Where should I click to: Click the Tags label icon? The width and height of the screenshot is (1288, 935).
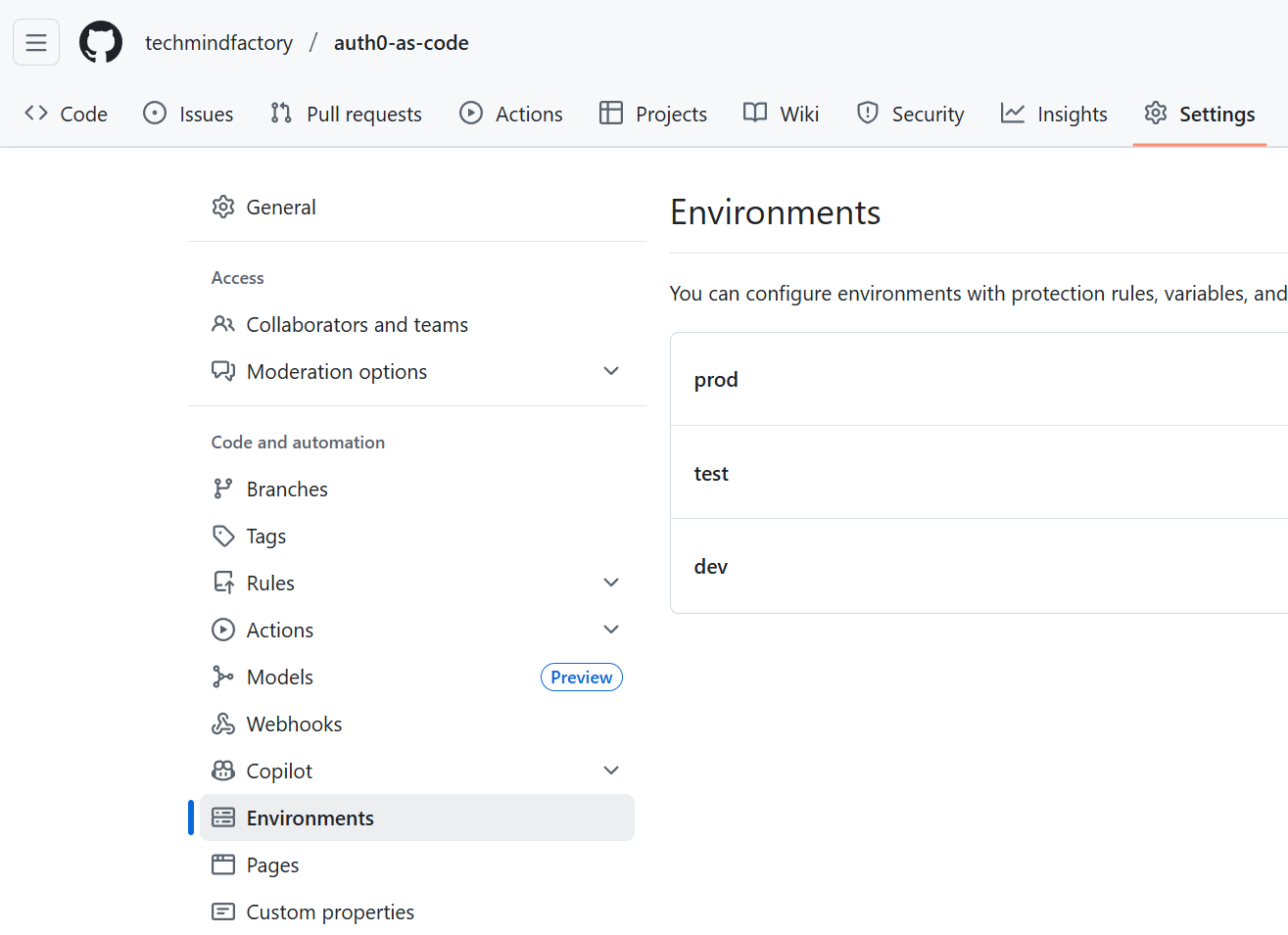[223, 536]
